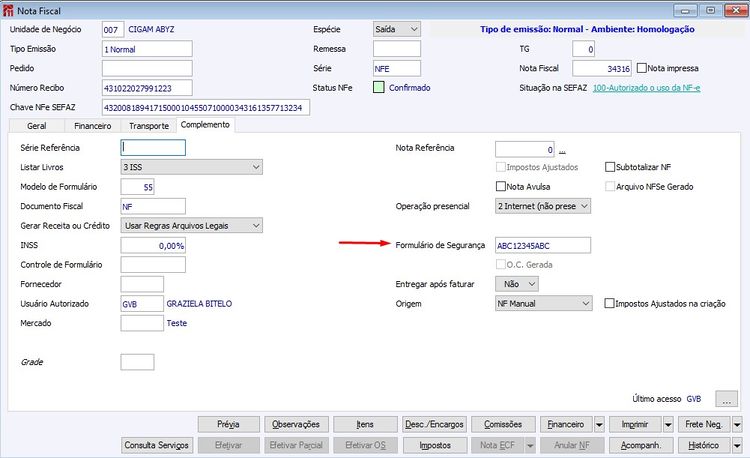Click the Itens button

click(x=365, y=424)
